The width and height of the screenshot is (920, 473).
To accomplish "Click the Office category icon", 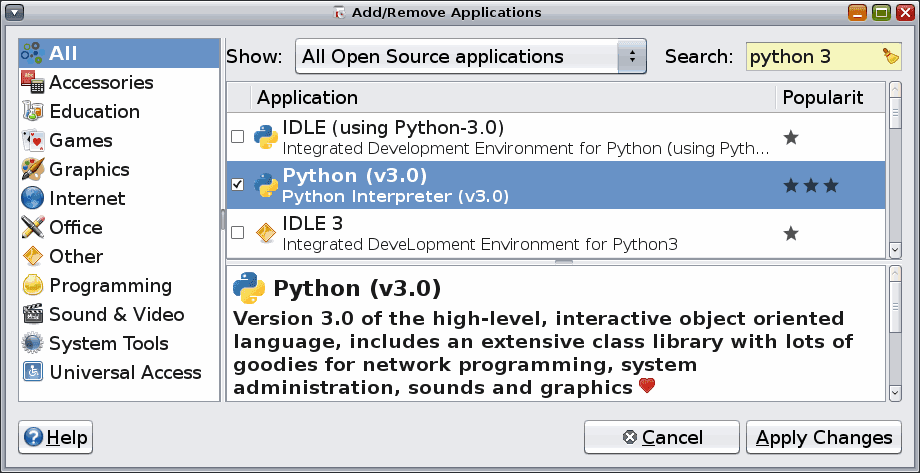I will [33, 228].
